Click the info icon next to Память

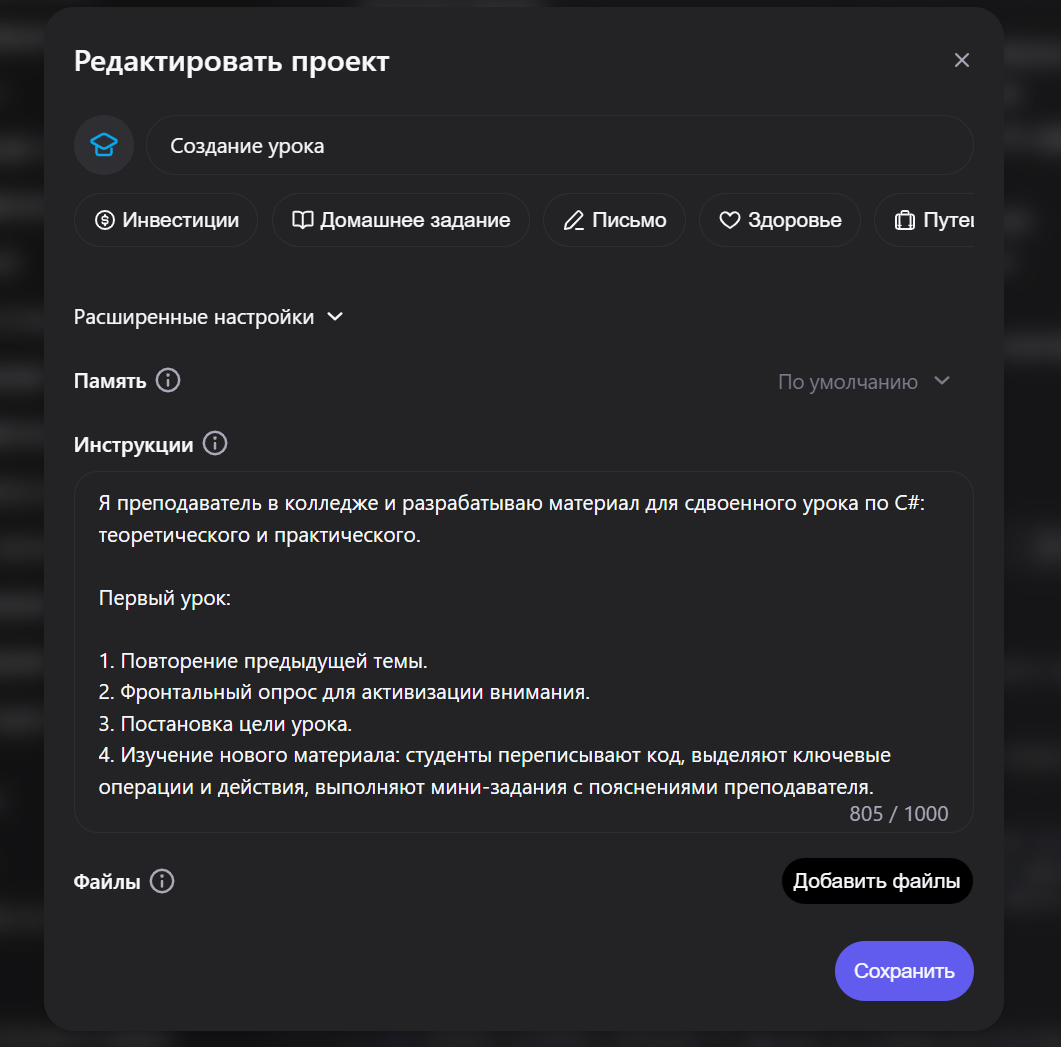pyautogui.click(x=168, y=381)
